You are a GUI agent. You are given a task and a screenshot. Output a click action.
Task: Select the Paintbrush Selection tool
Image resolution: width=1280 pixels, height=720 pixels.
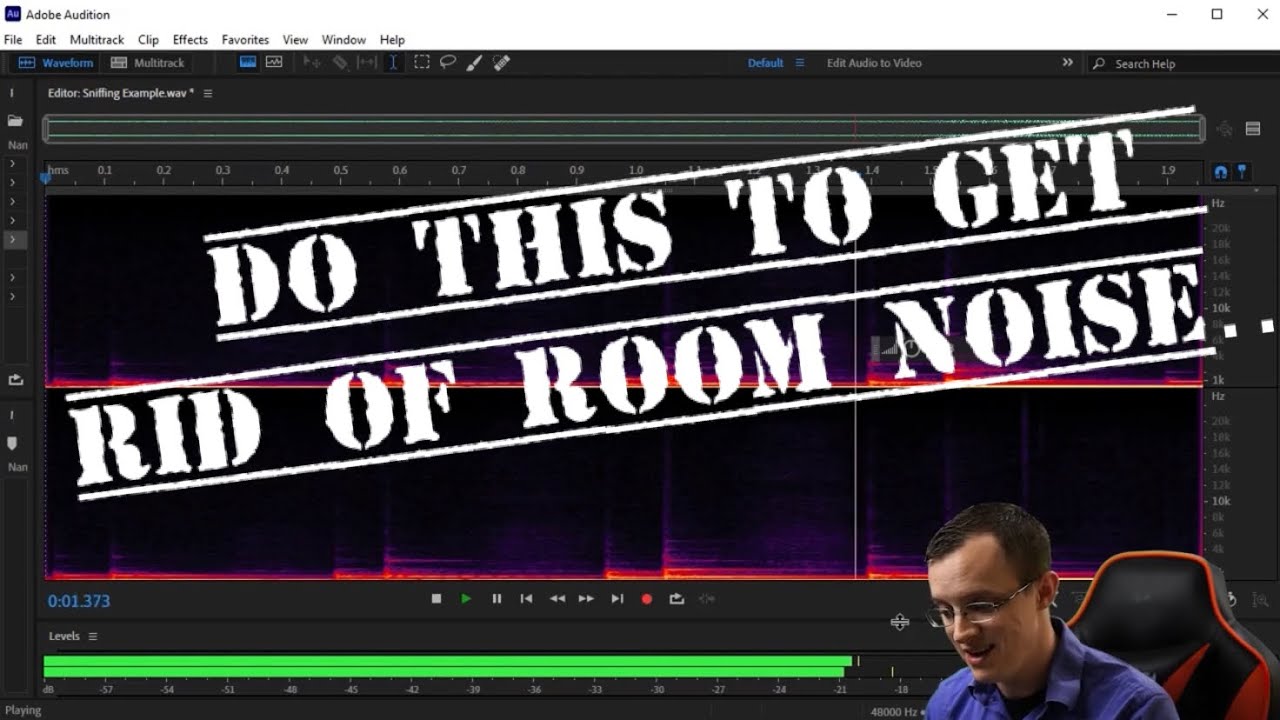[x=474, y=63]
